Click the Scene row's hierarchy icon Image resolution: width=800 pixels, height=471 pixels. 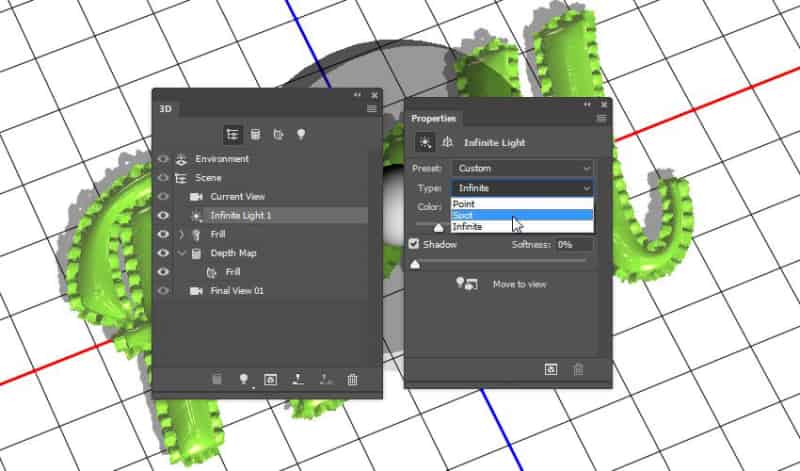point(181,178)
